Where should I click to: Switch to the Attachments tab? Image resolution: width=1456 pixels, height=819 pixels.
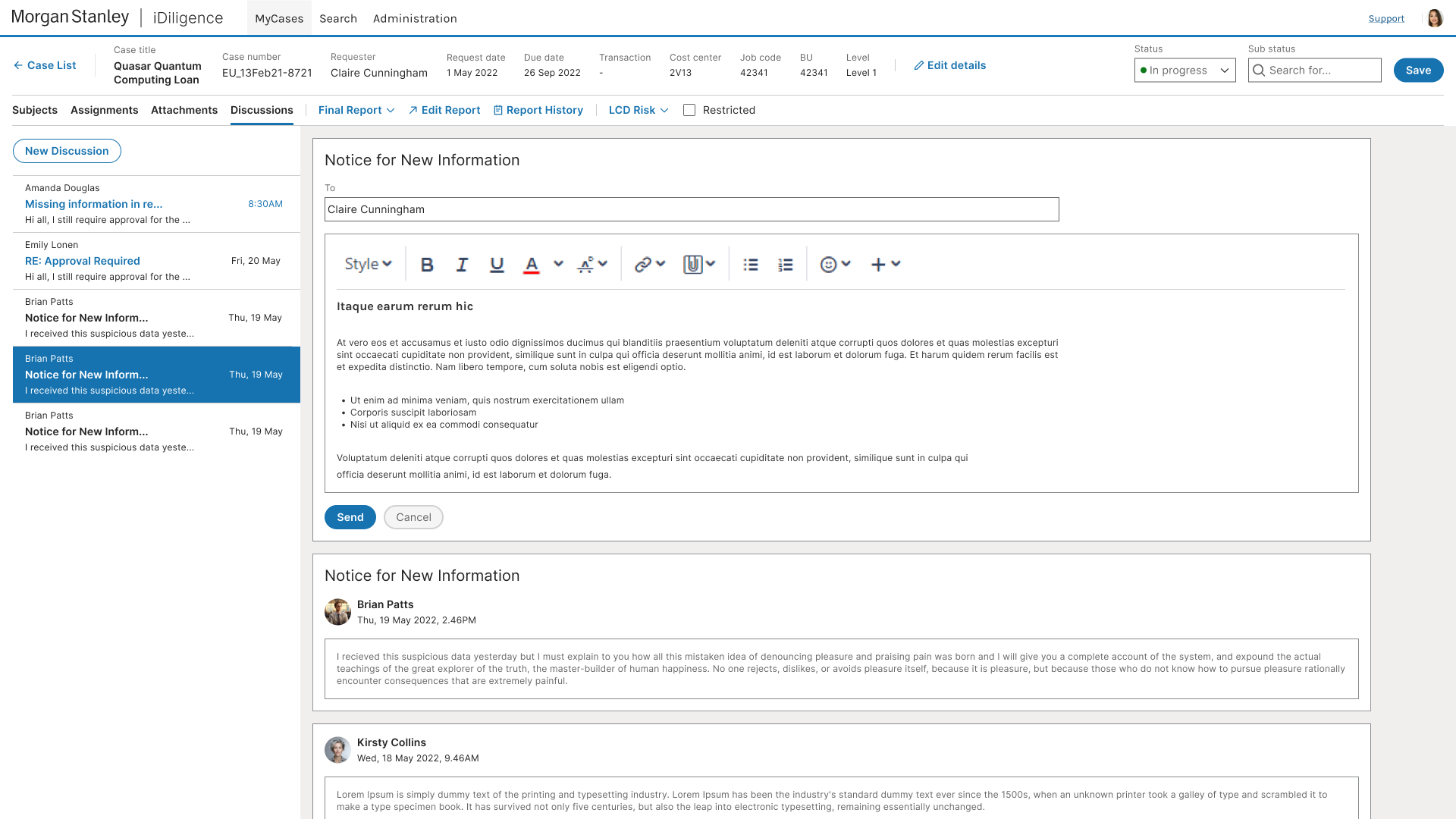click(x=184, y=110)
